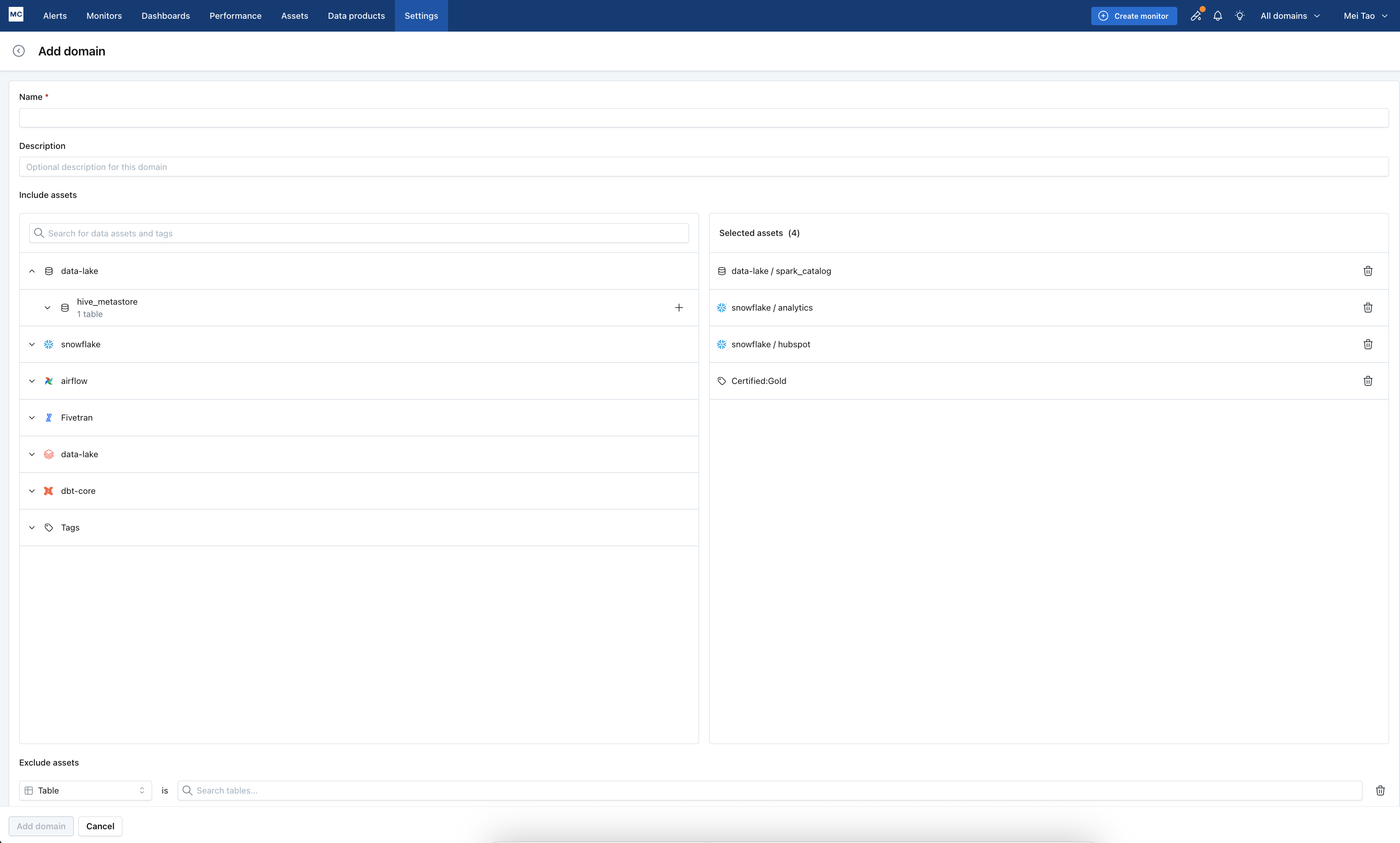Expand the hive_metastore node
Image resolution: width=1400 pixels, height=843 pixels.
click(x=48, y=307)
